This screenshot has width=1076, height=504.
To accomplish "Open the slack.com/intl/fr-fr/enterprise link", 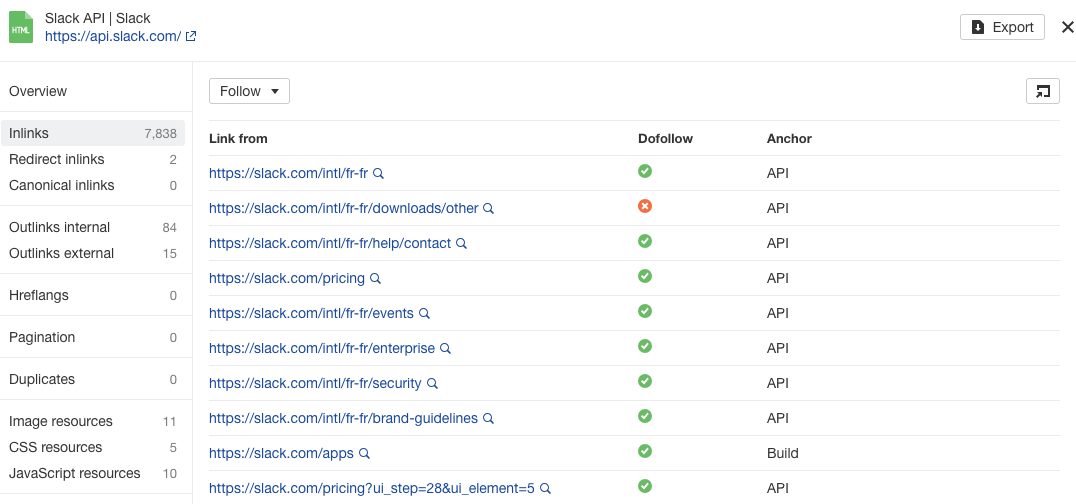I will point(322,348).
